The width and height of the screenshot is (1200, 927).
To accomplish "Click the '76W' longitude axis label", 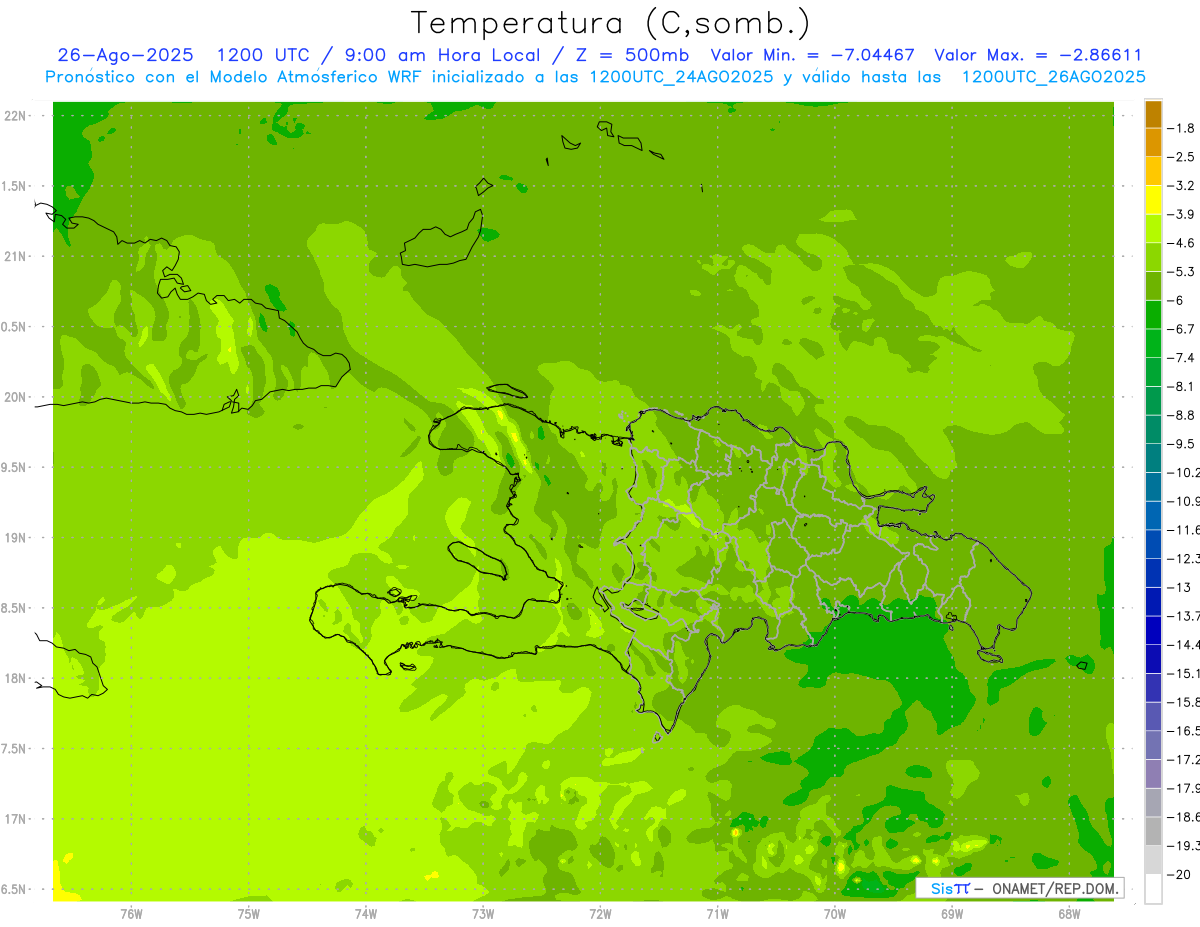I will coord(131,913).
